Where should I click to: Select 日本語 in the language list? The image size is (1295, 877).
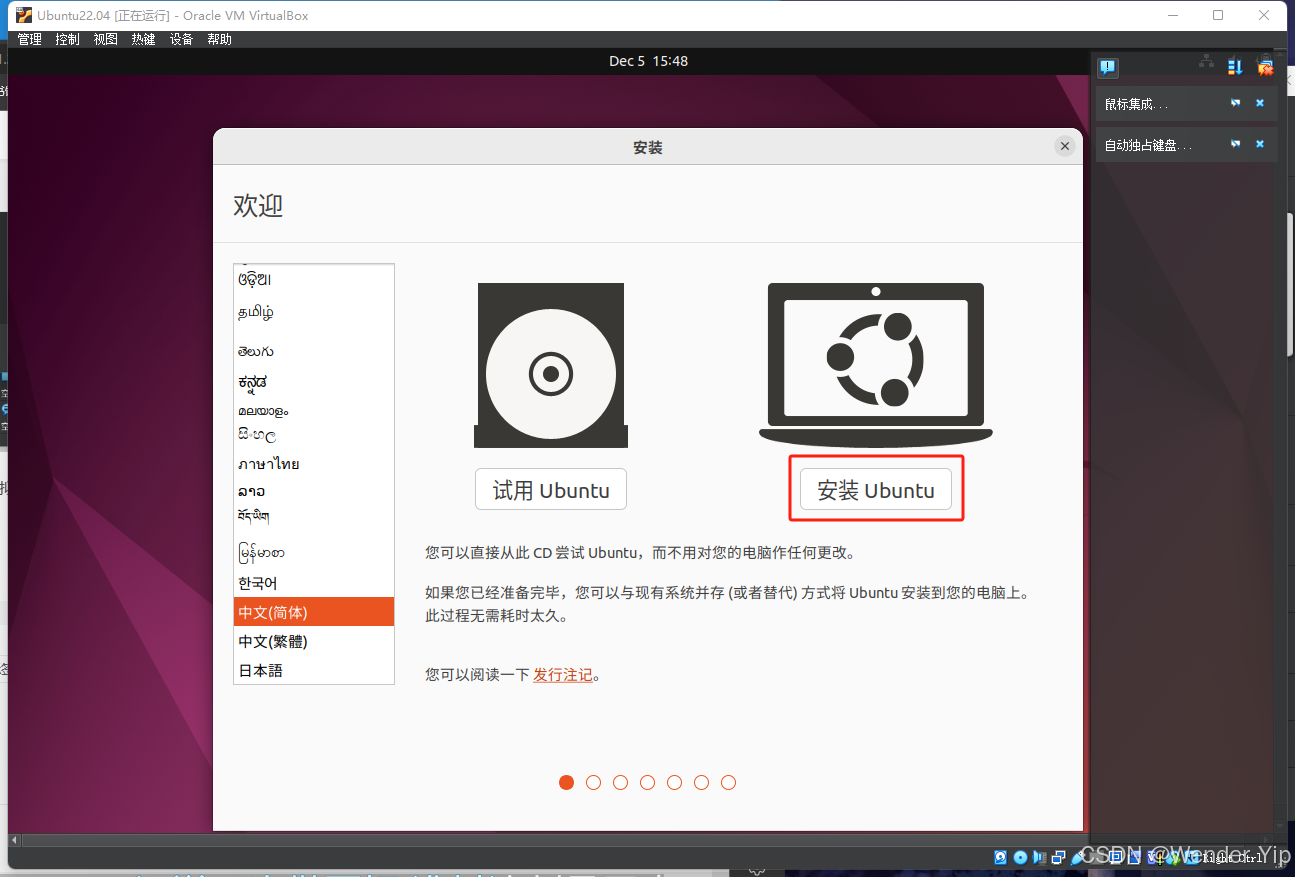pyautogui.click(x=314, y=670)
